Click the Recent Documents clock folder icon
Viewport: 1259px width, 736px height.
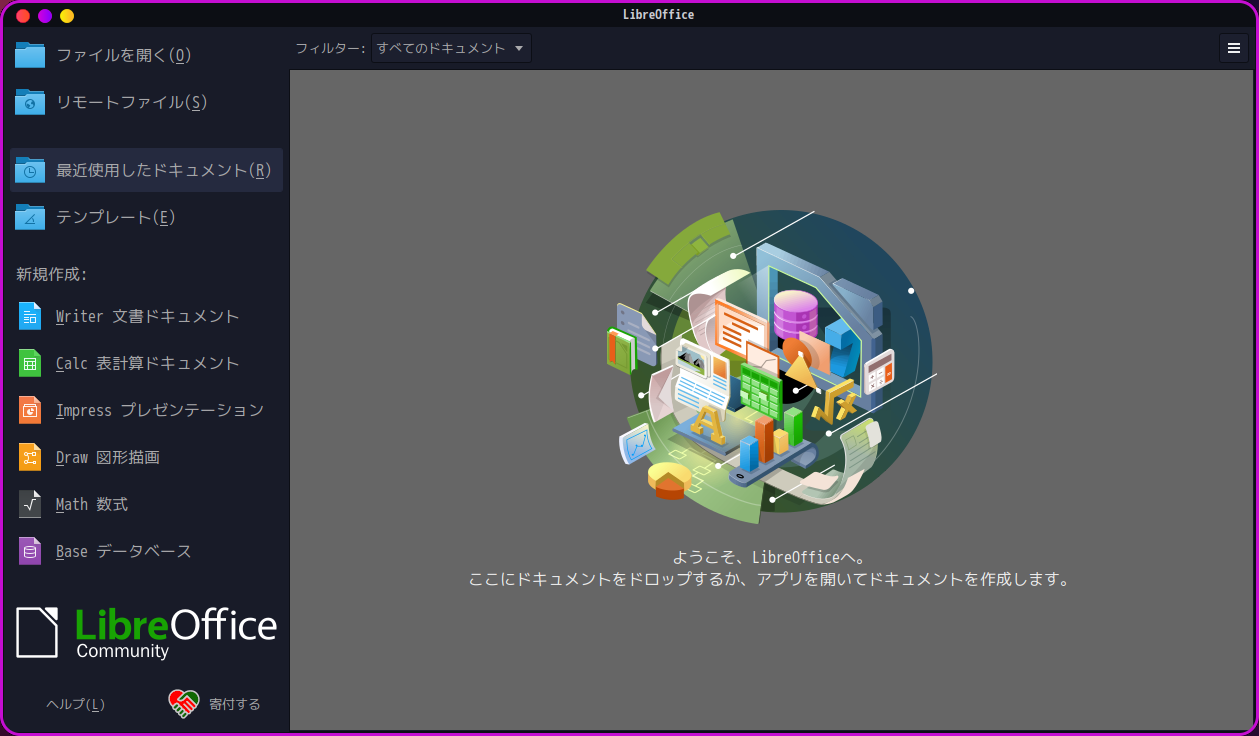(x=30, y=170)
